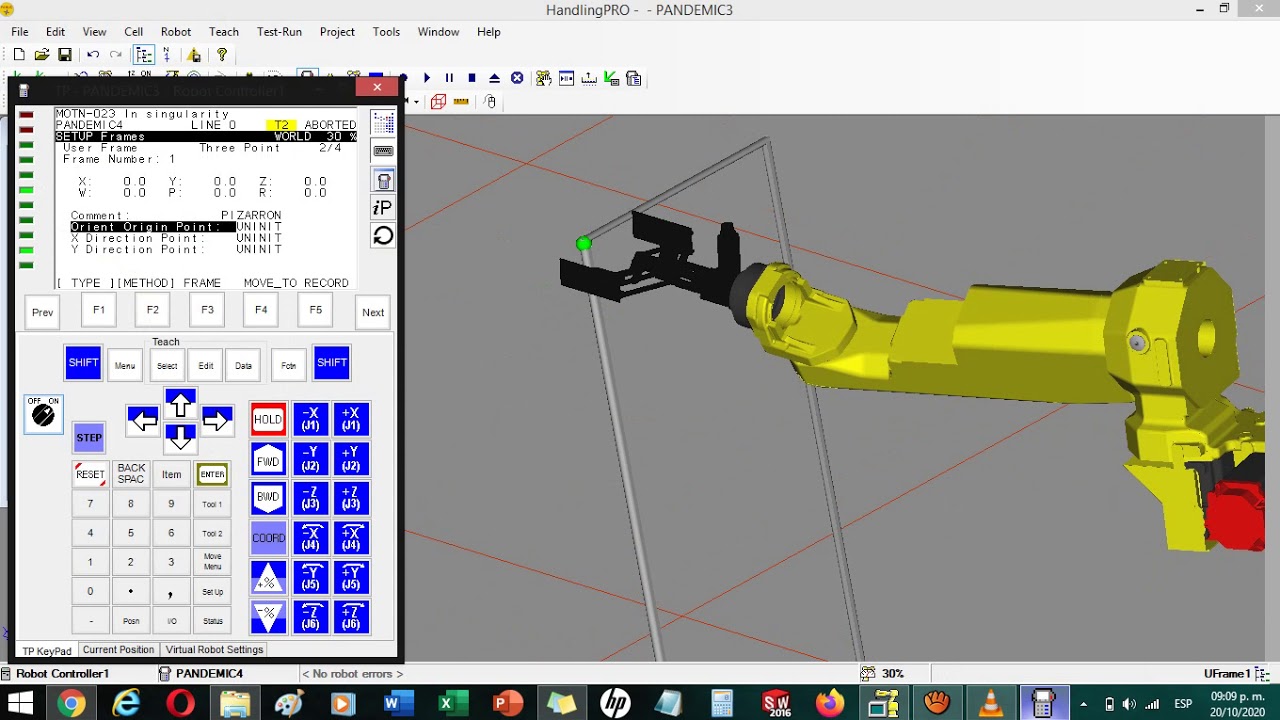Click the cursor down arrow key
Viewport: 1280px width, 720px height.
(x=180, y=437)
